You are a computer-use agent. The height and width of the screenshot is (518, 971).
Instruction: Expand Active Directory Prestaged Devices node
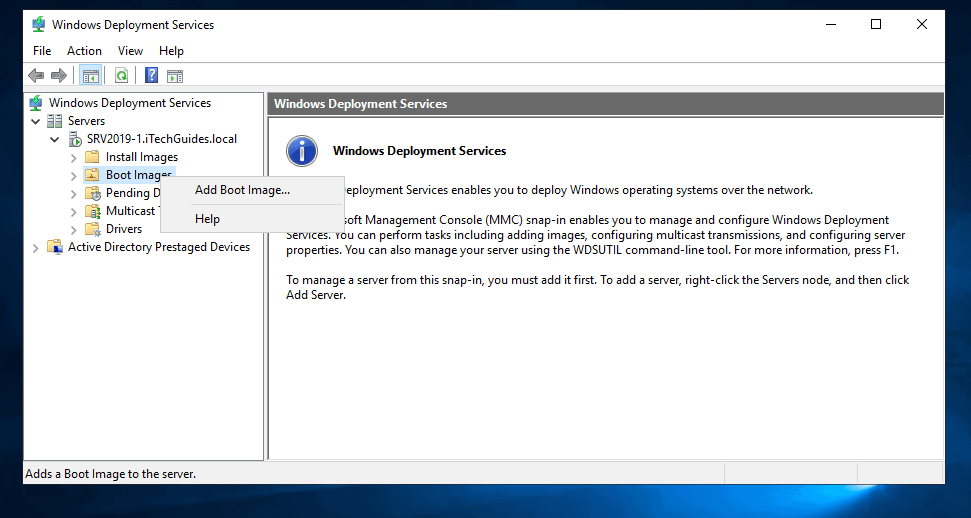(x=35, y=247)
